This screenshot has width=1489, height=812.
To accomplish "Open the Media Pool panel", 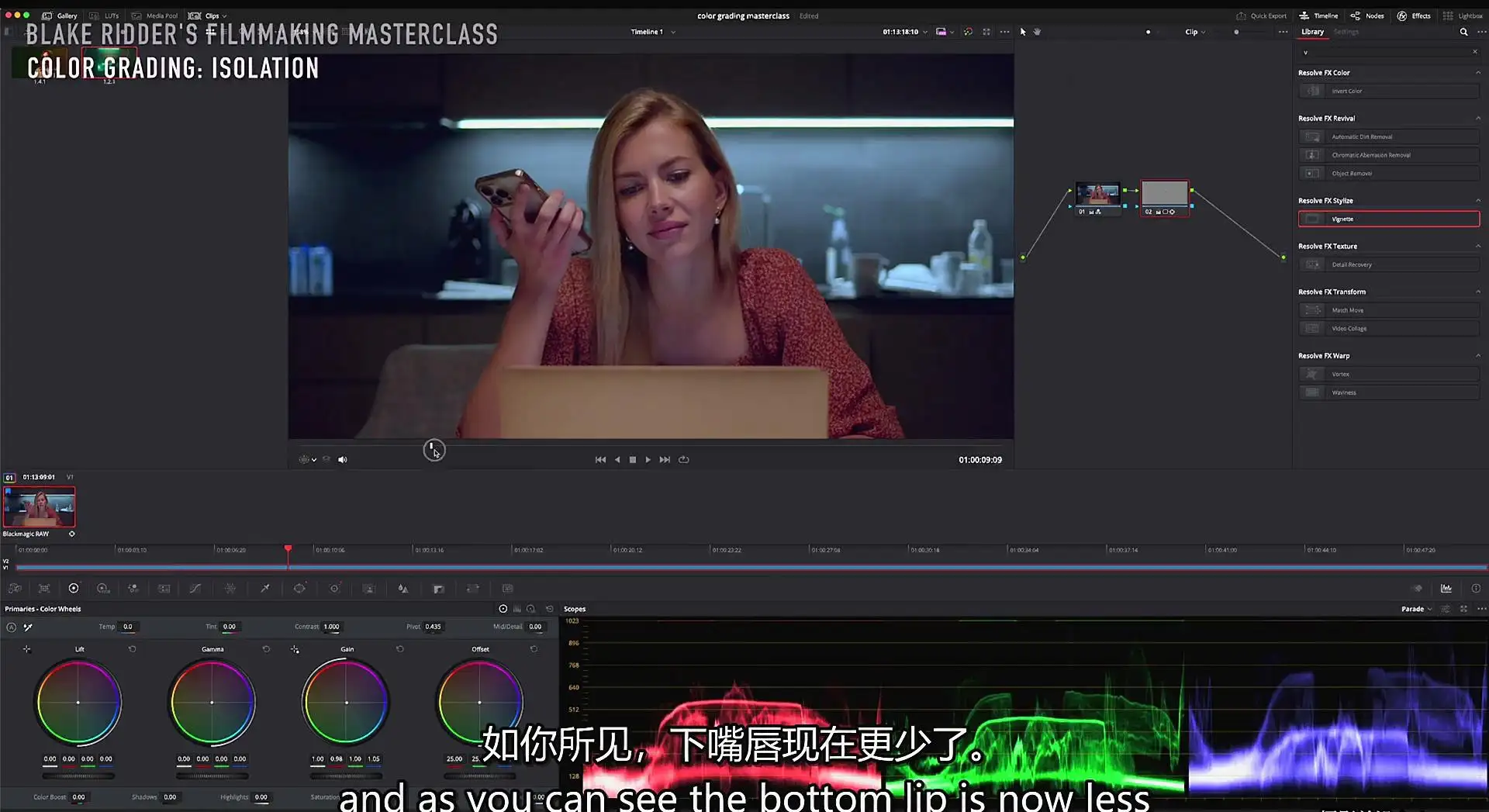I will coord(154,16).
